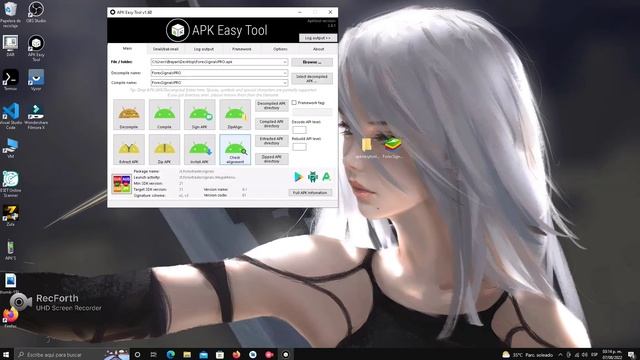Click the Rebuild API level input field
640x360 pixels.
click(299, 147)
